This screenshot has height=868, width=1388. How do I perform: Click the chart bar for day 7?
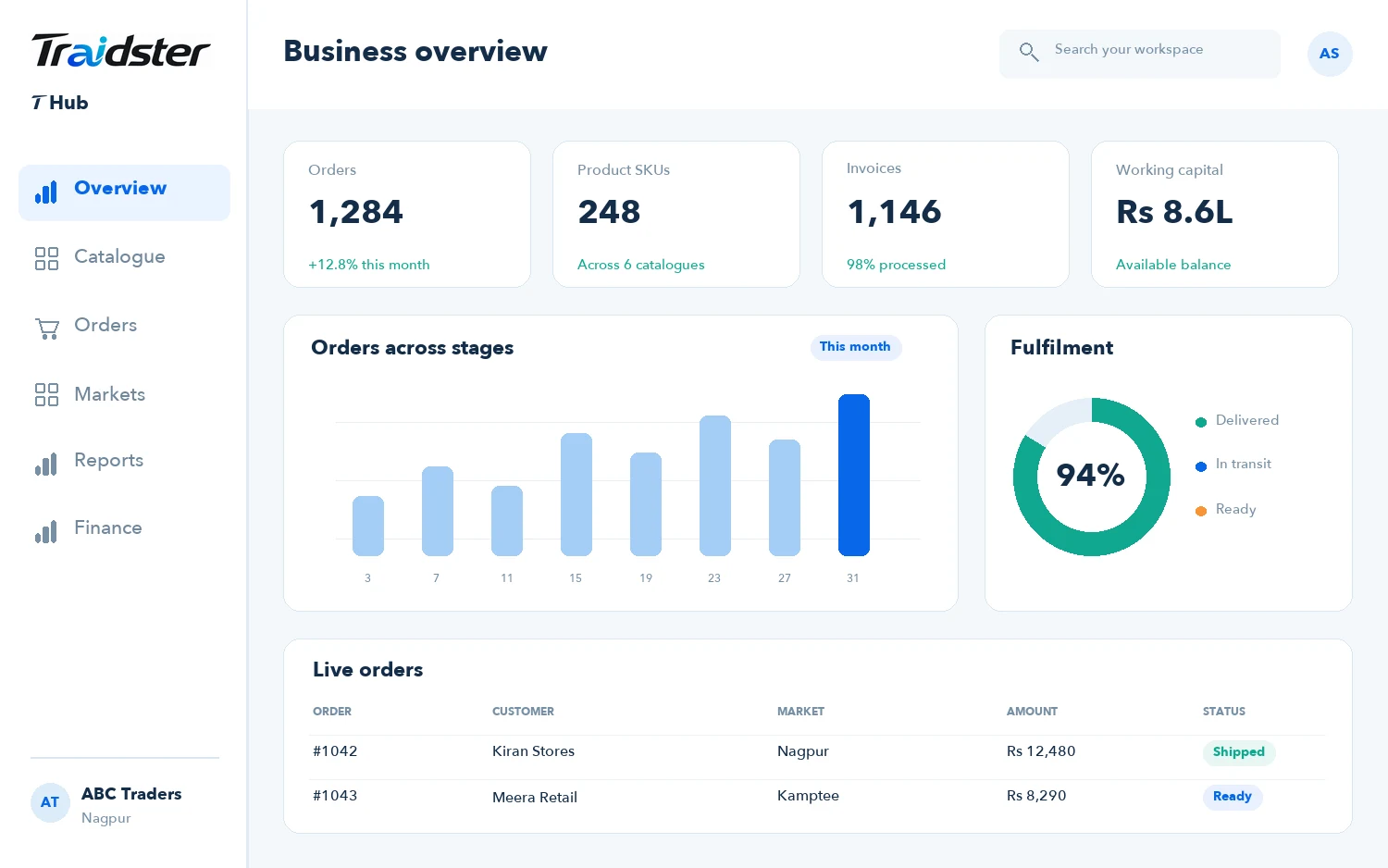click(x=438, y=511)
